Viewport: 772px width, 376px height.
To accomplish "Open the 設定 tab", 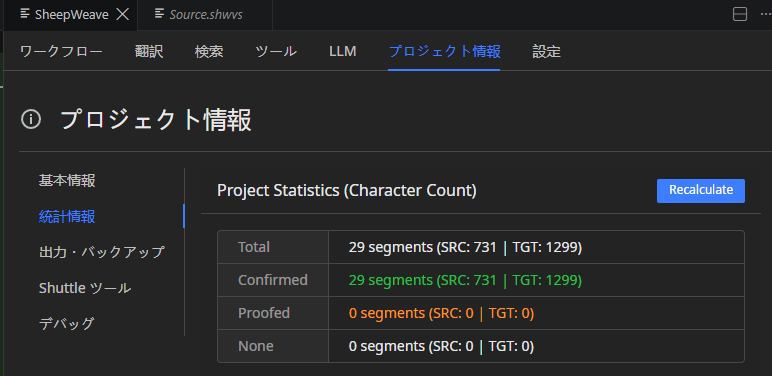I will (x=547, y=51).
